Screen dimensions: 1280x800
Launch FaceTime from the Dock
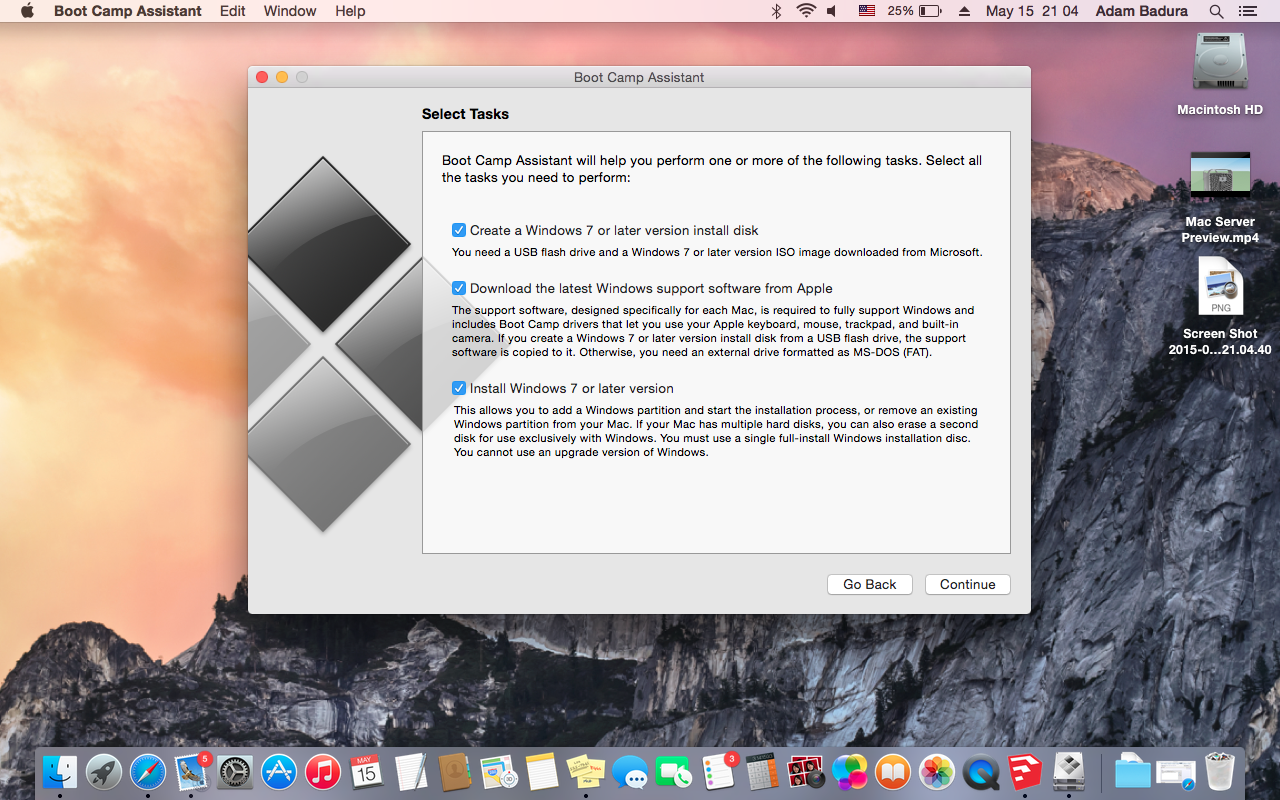(x=674, y=772)
